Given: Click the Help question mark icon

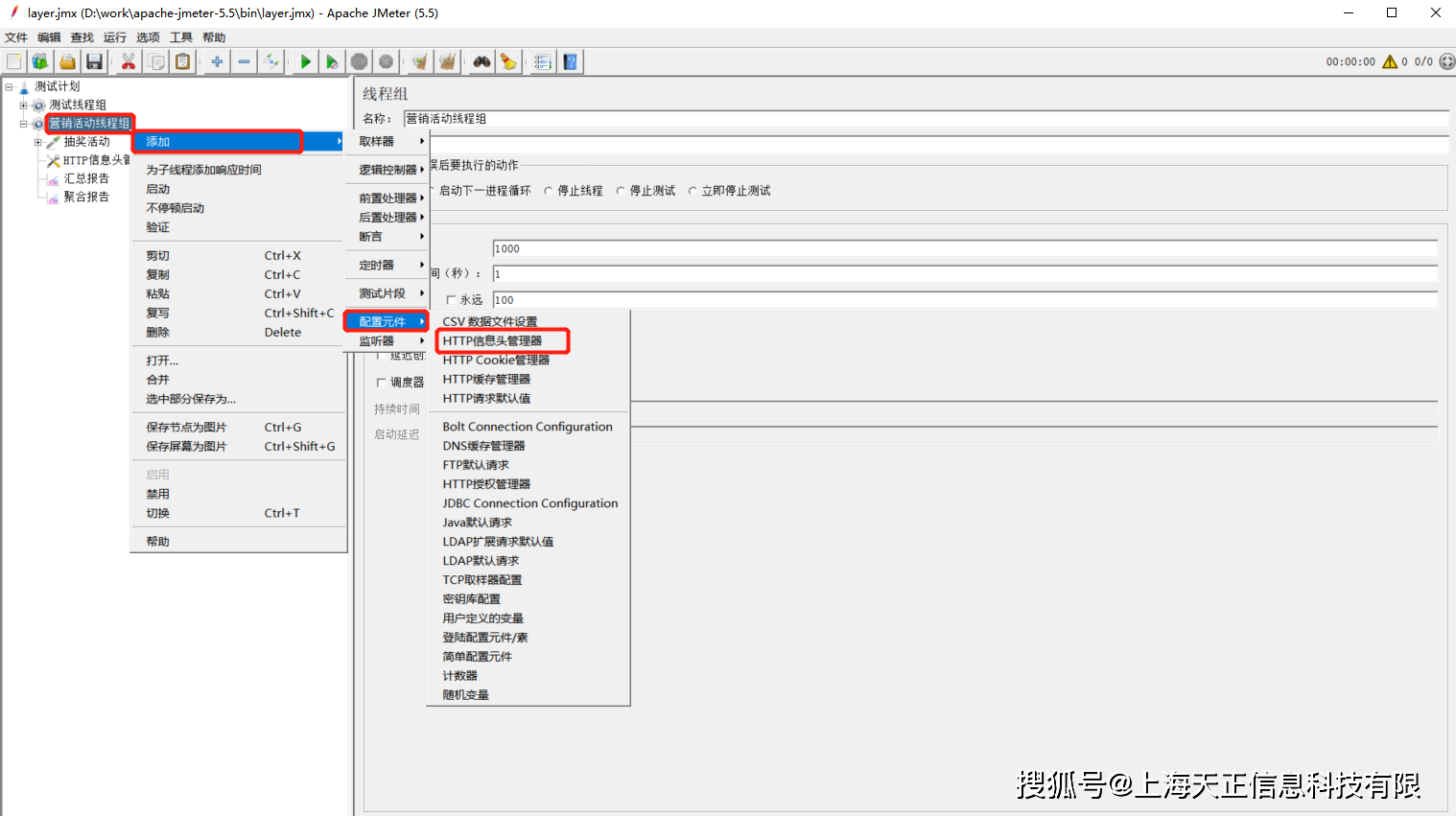Looking at the screenshot, I should coord(570,61).
